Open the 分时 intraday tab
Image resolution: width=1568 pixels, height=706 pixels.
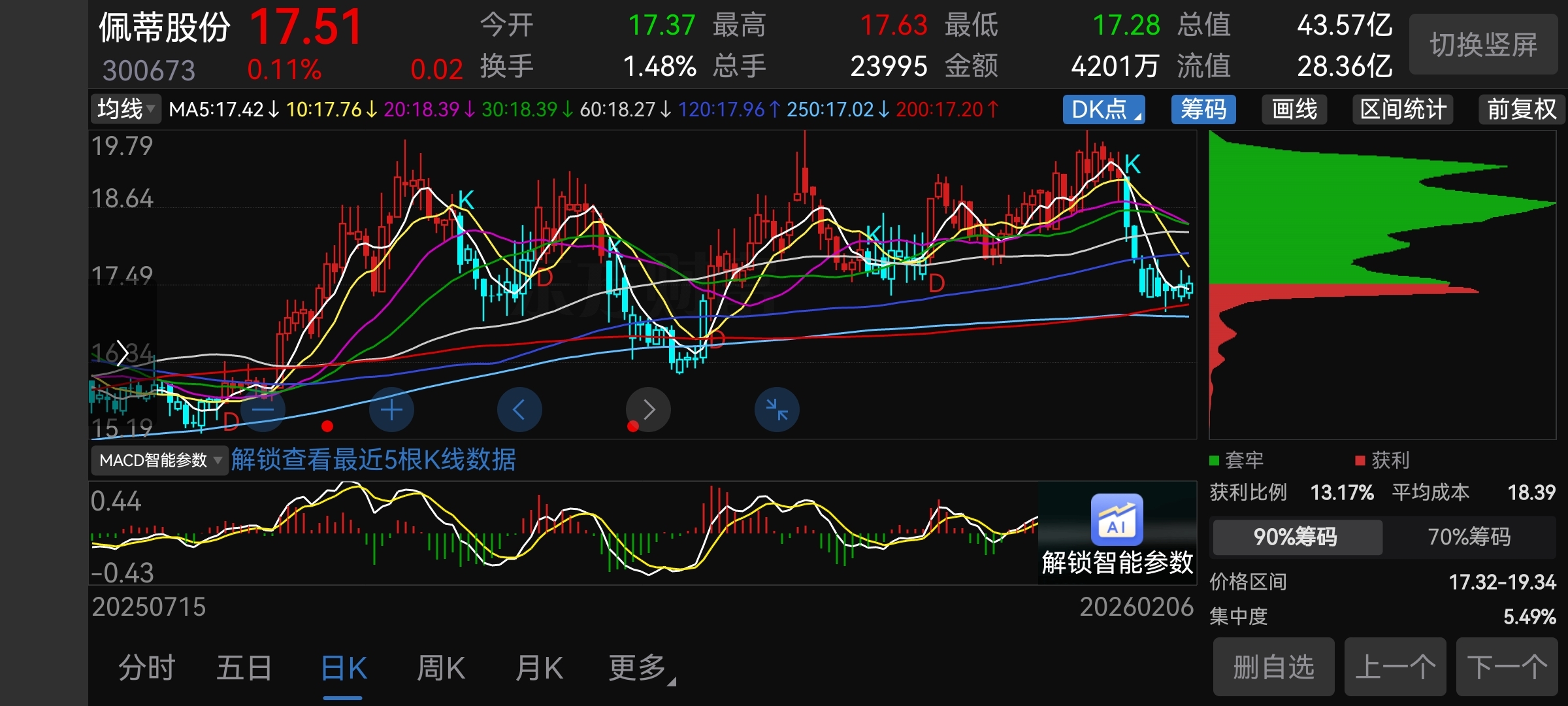point(146,668)
